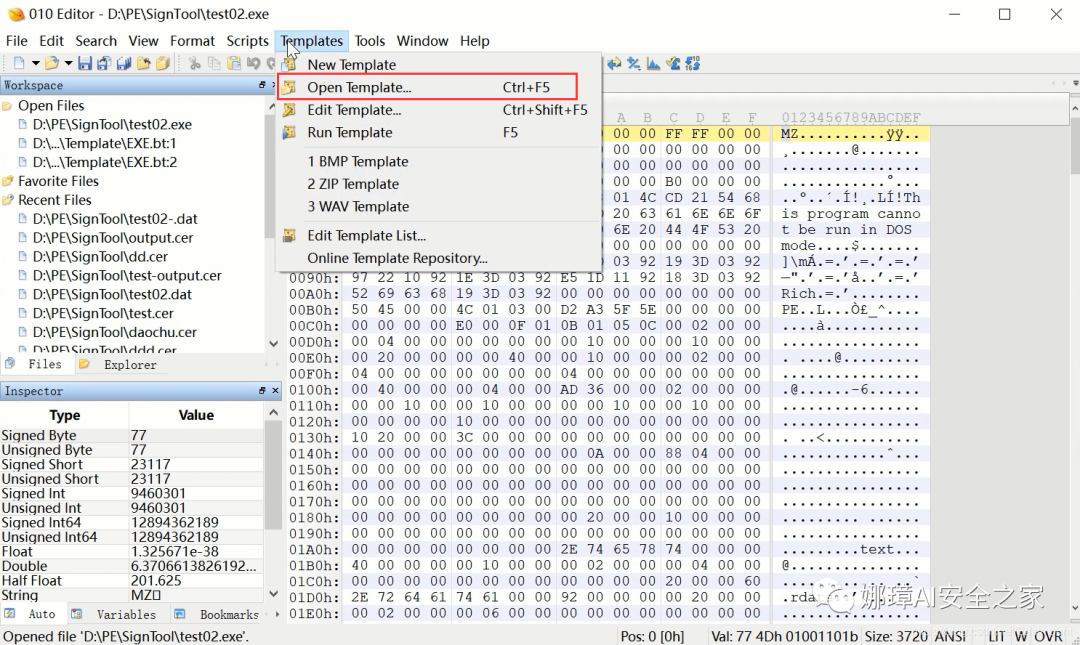The width and height of the screenshot is (1080, 645).
Task: Click the Favorite Files folder node
Action: [58, 181]
